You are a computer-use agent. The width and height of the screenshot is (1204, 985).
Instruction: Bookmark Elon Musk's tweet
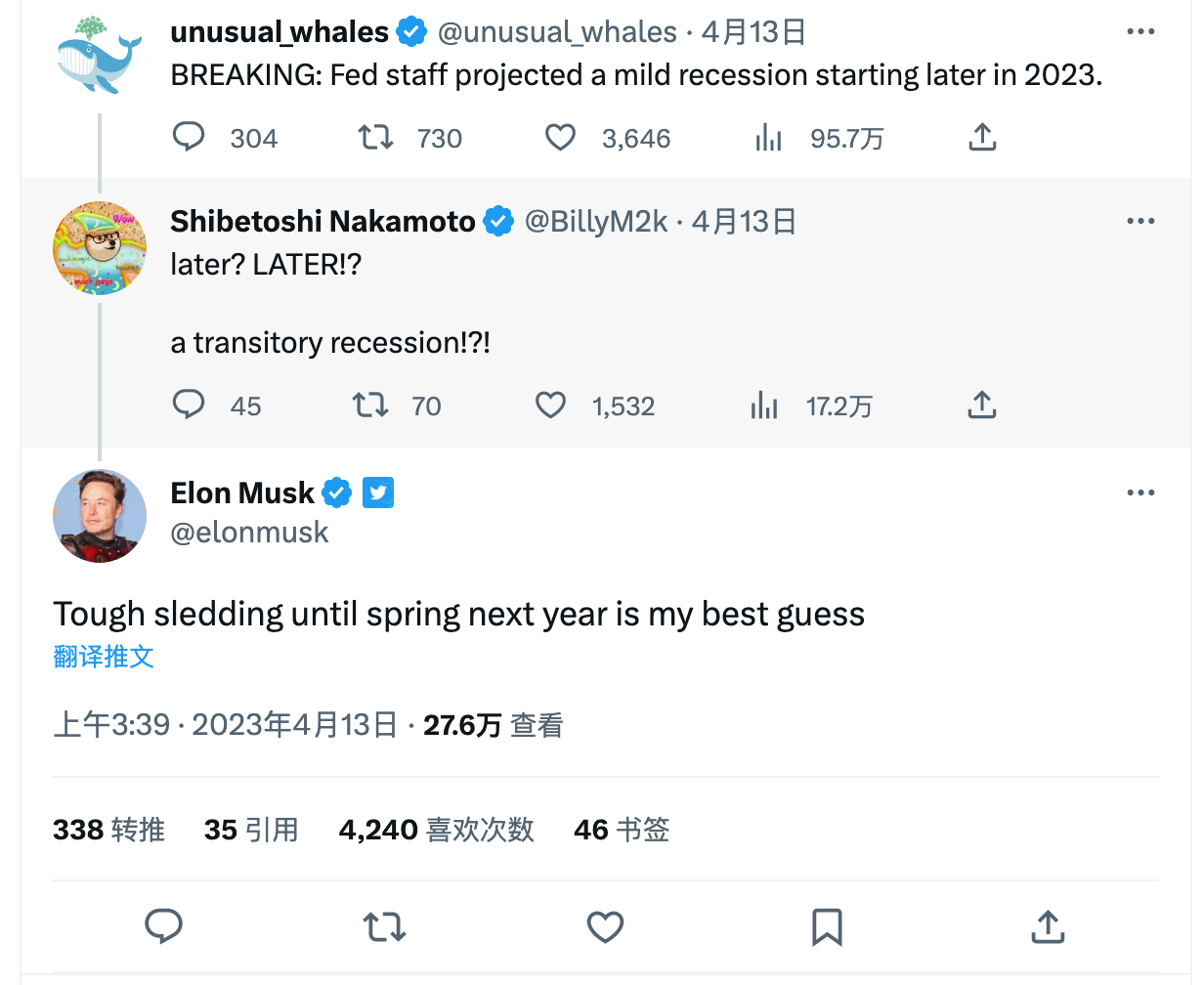click(x=827, y=926)
